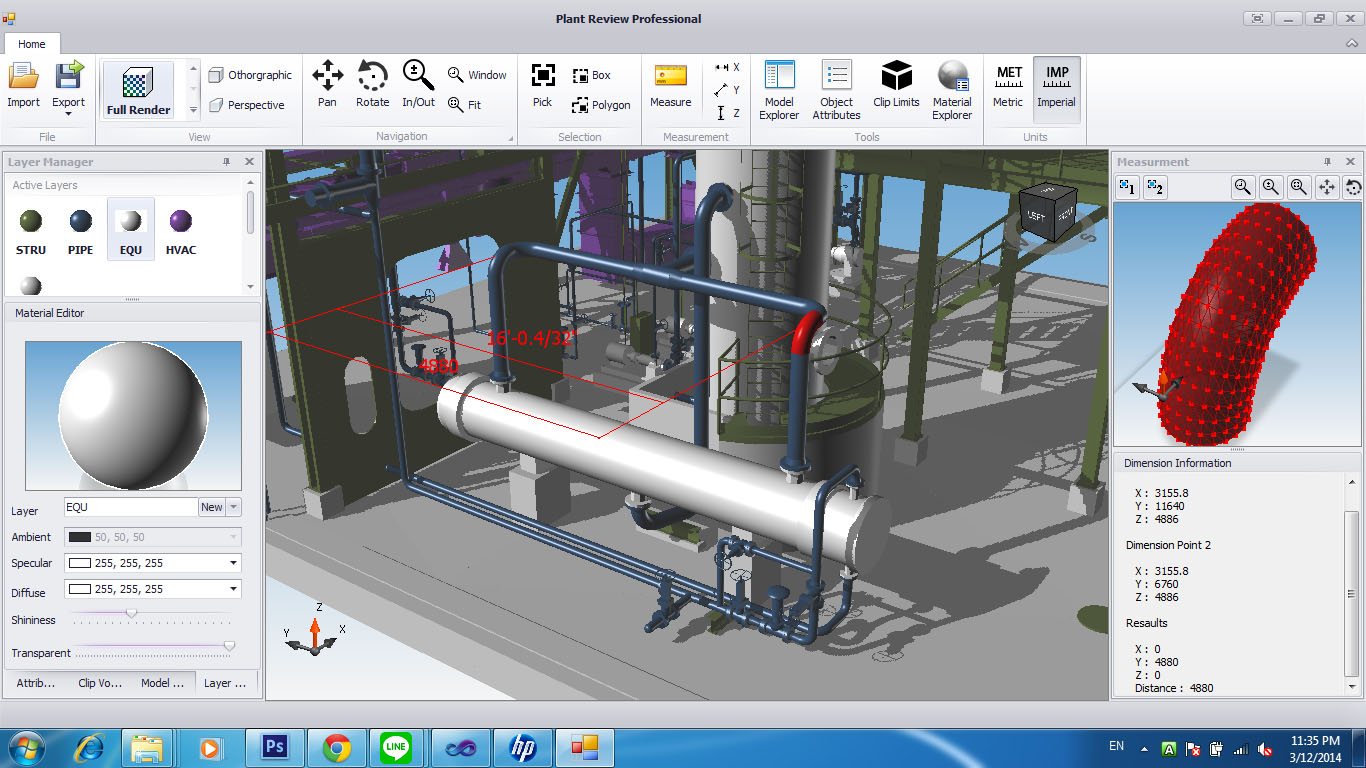
Task: Pin the Layer Manager panel
Action: coord(227,161)
